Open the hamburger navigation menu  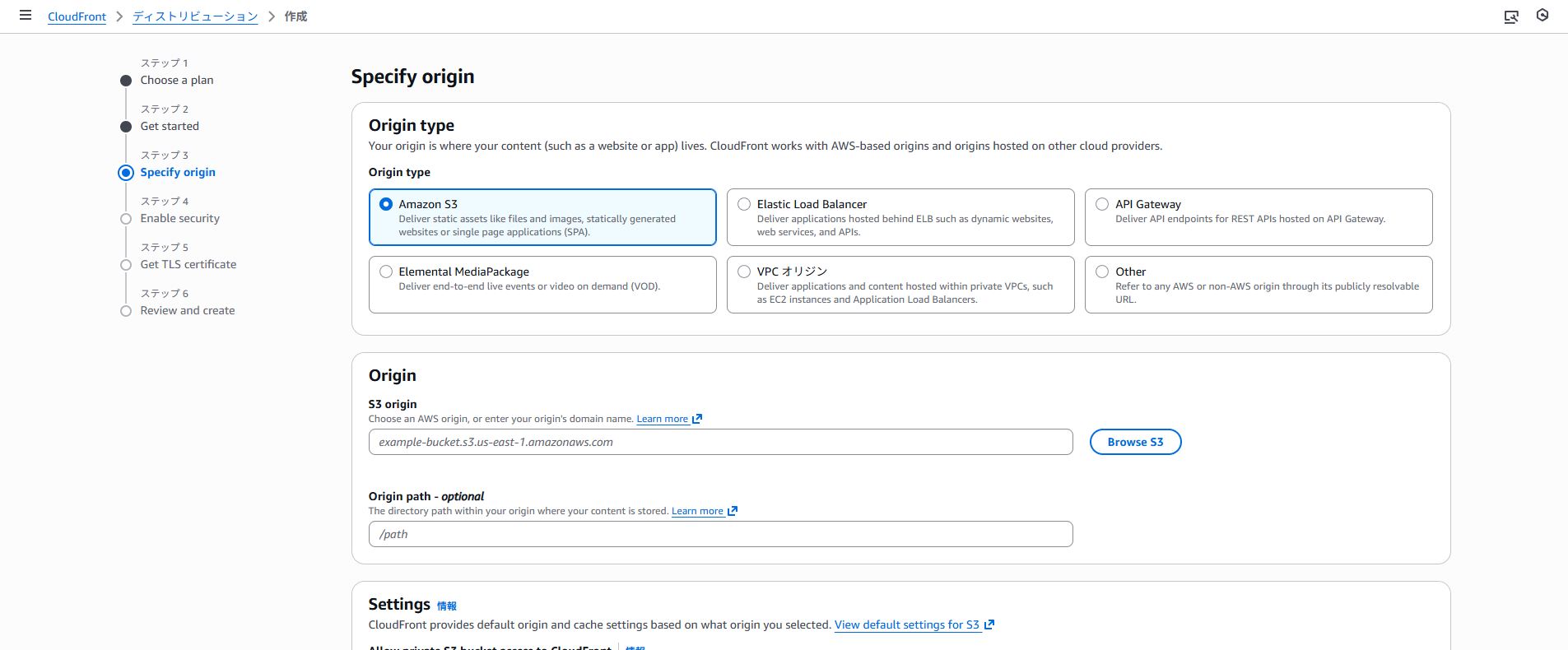pos(26,16)
